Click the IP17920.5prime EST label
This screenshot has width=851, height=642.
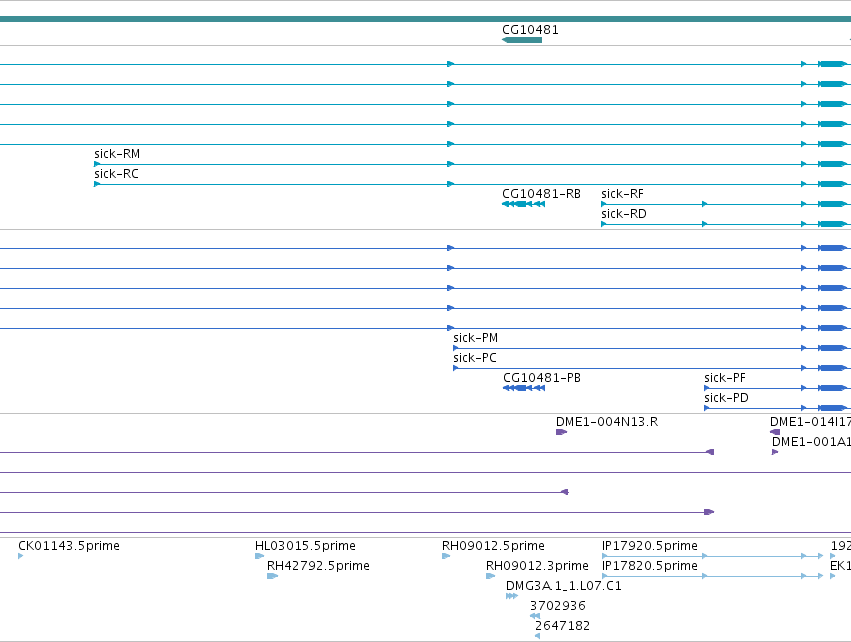point(650,546)
